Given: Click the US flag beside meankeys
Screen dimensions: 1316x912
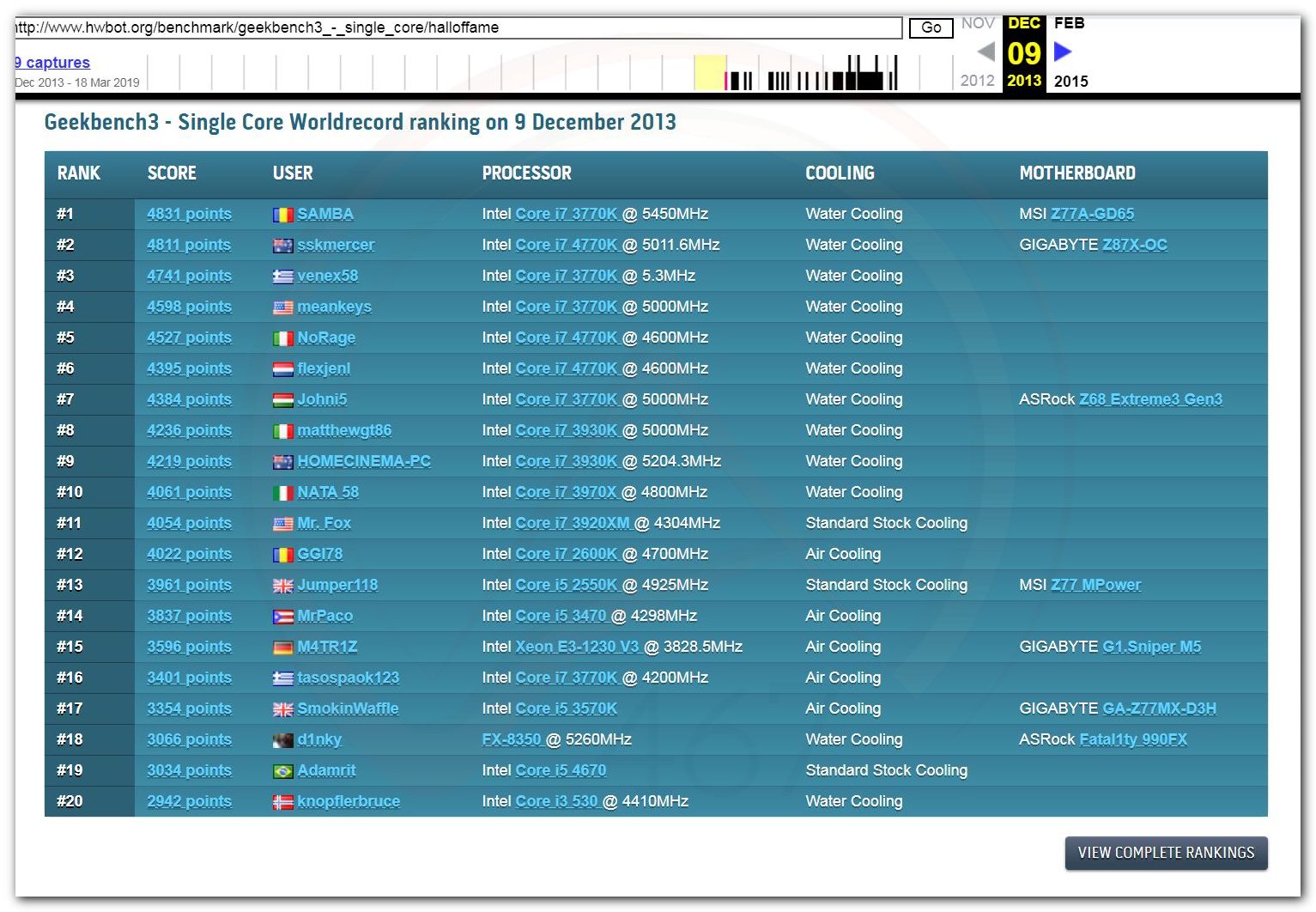Looking at the screenshot, I should pyautogui.click(x=282, y=307).
